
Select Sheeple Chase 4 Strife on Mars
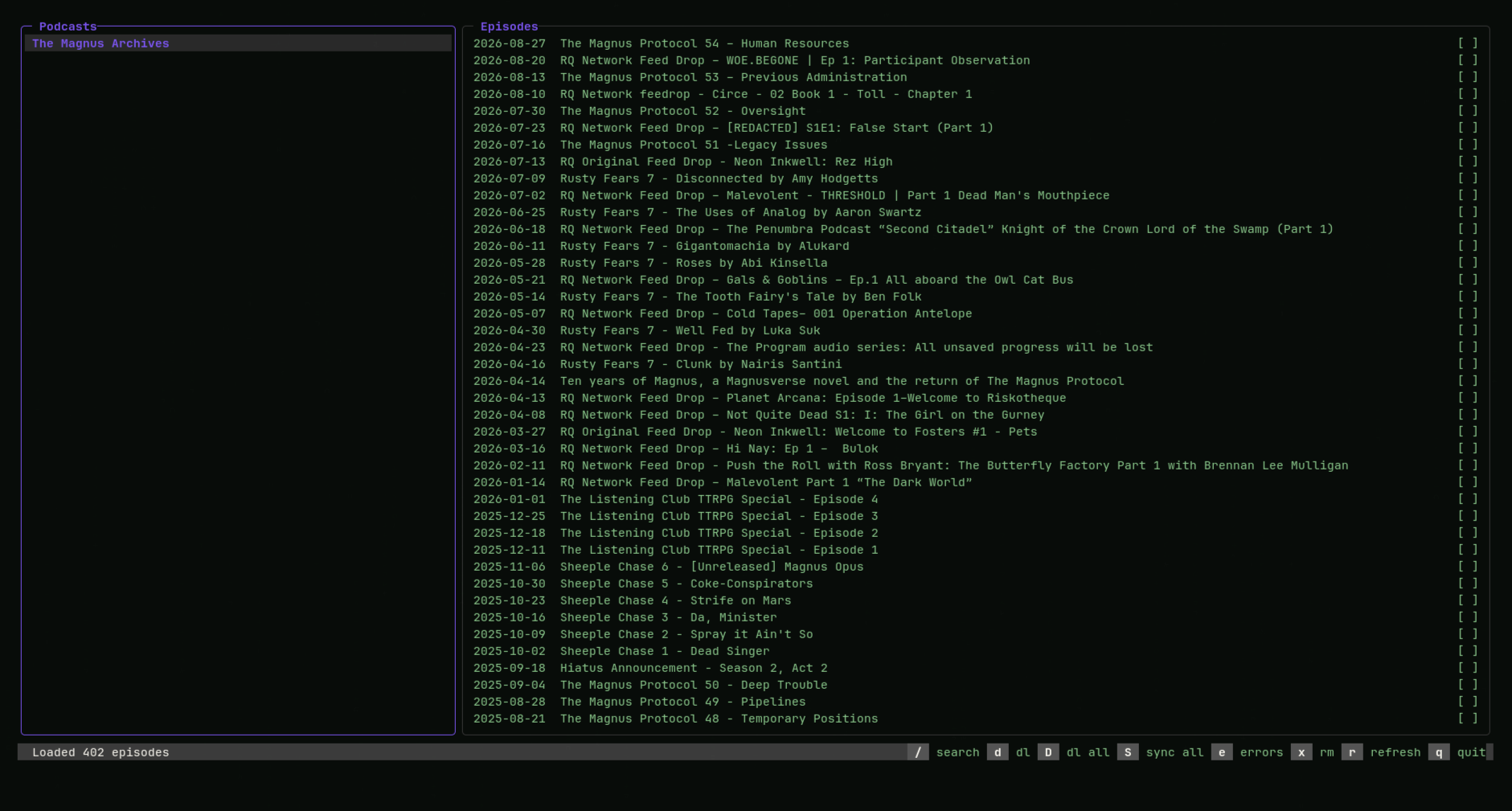(x=976, y=600)
